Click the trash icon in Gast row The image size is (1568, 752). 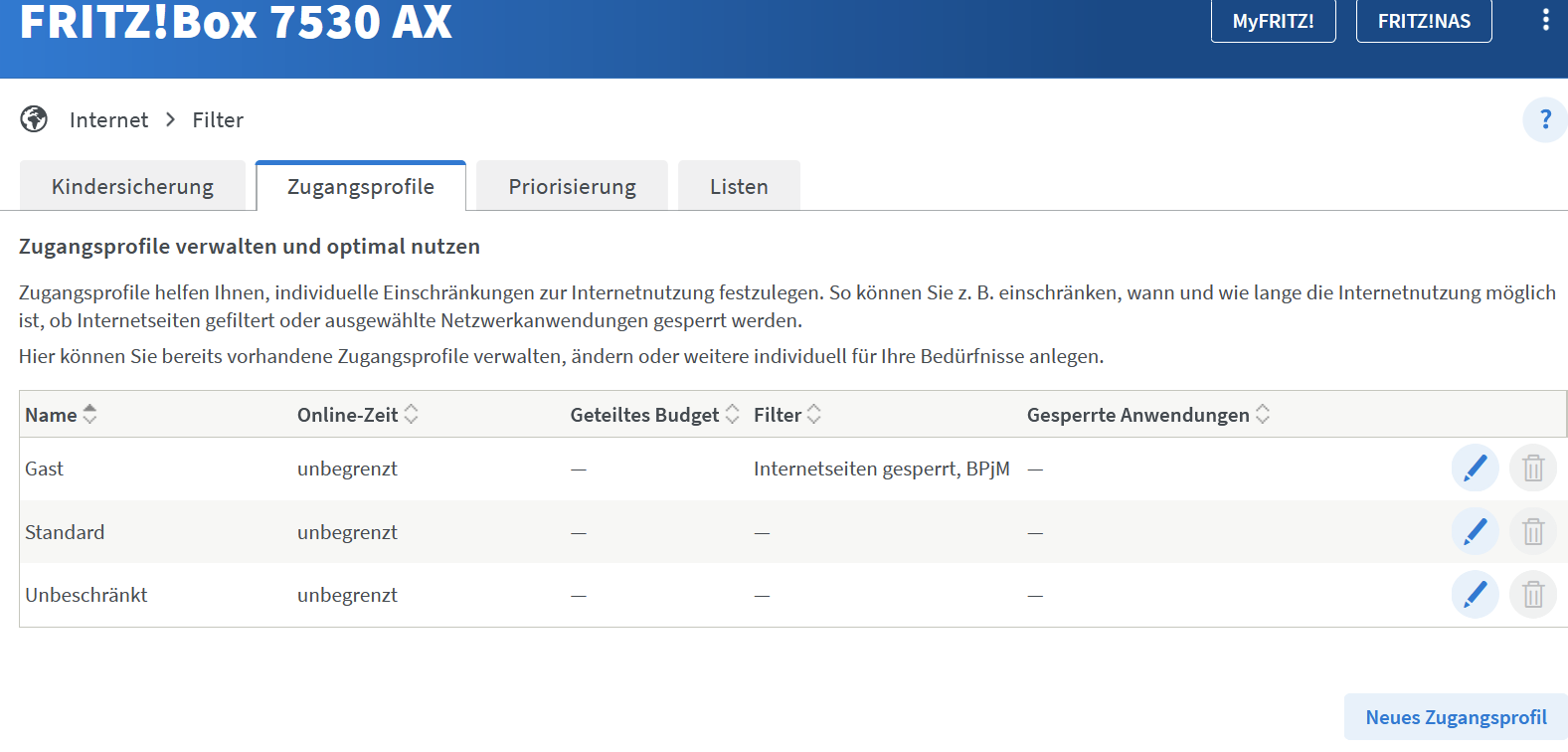click(1532, 468)
